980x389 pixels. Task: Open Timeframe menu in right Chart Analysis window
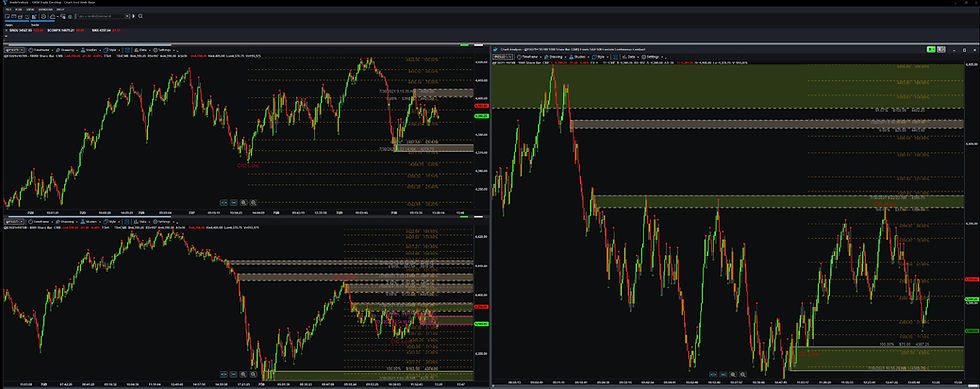coord(529,57)
